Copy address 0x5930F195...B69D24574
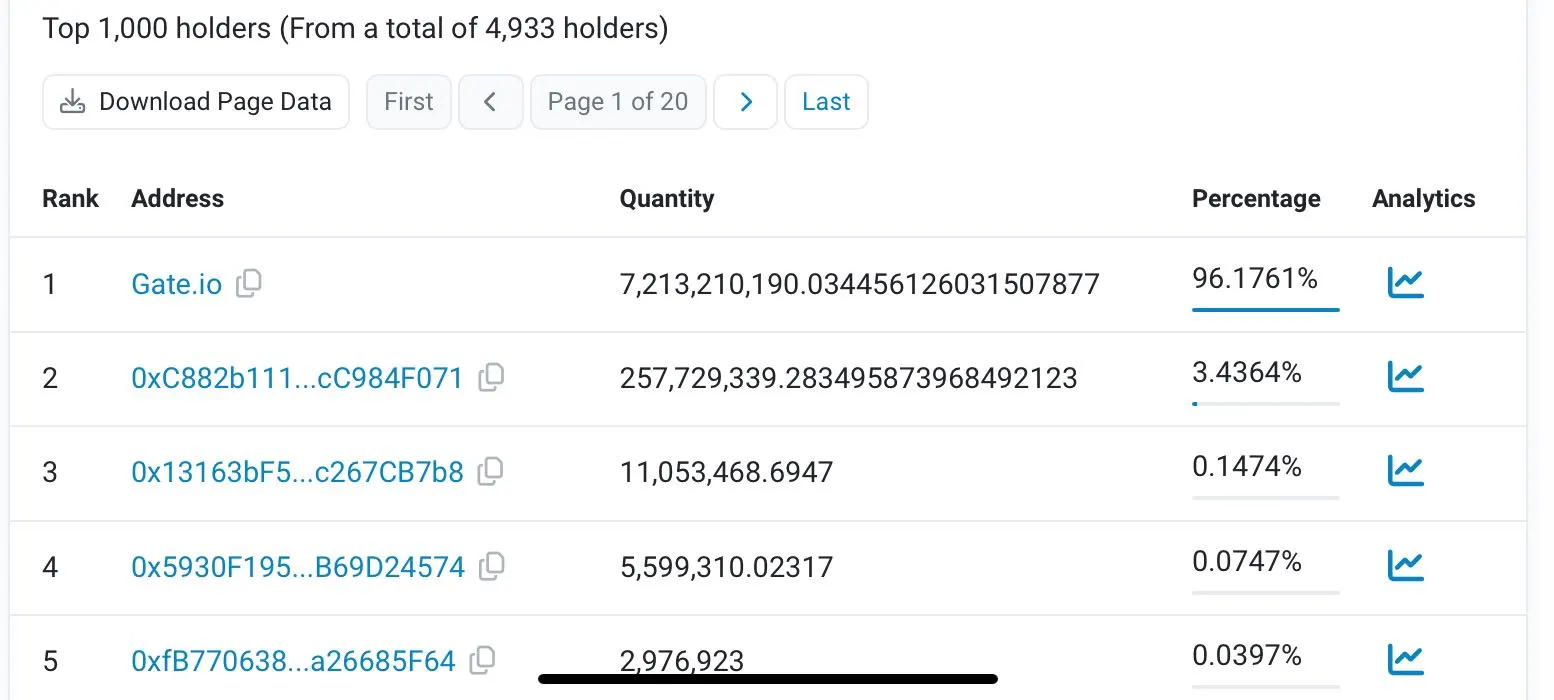Screen dimensions: 1554x700 491,567
